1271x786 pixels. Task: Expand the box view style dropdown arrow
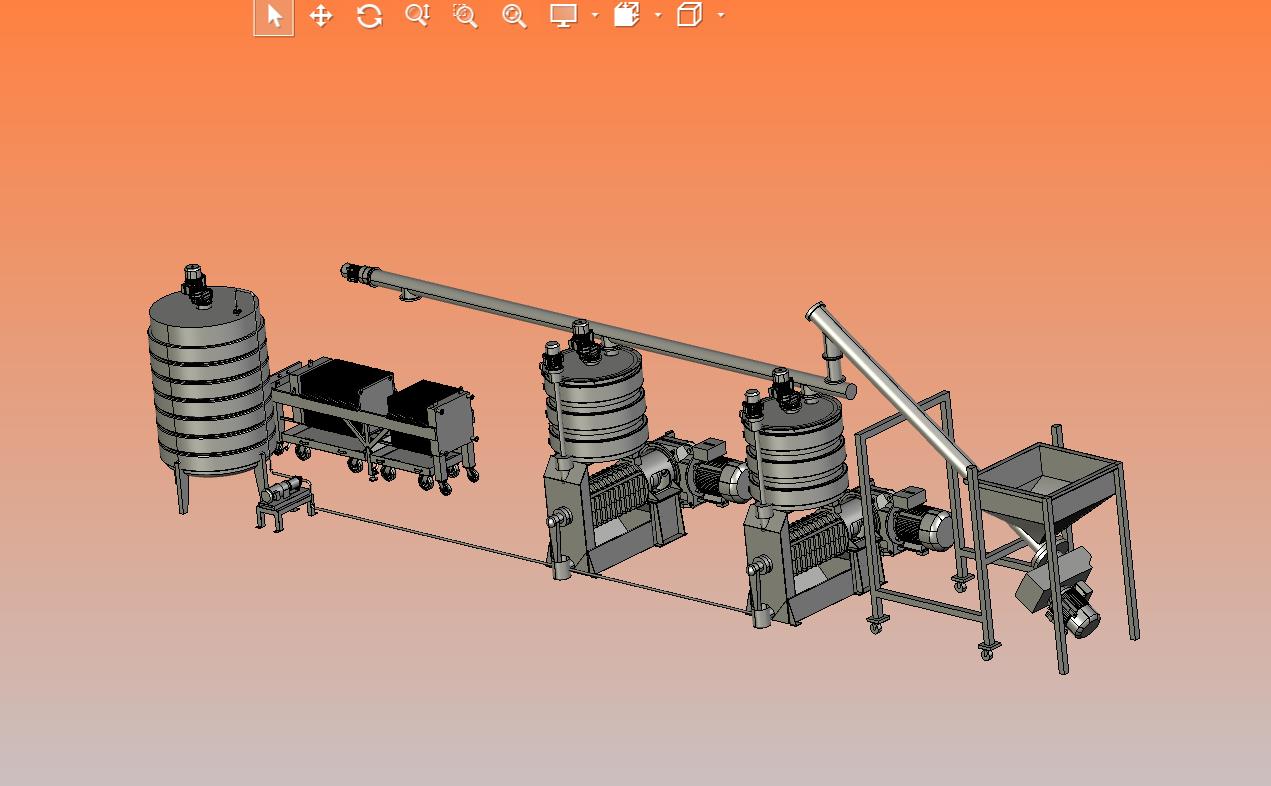(721, 15)
